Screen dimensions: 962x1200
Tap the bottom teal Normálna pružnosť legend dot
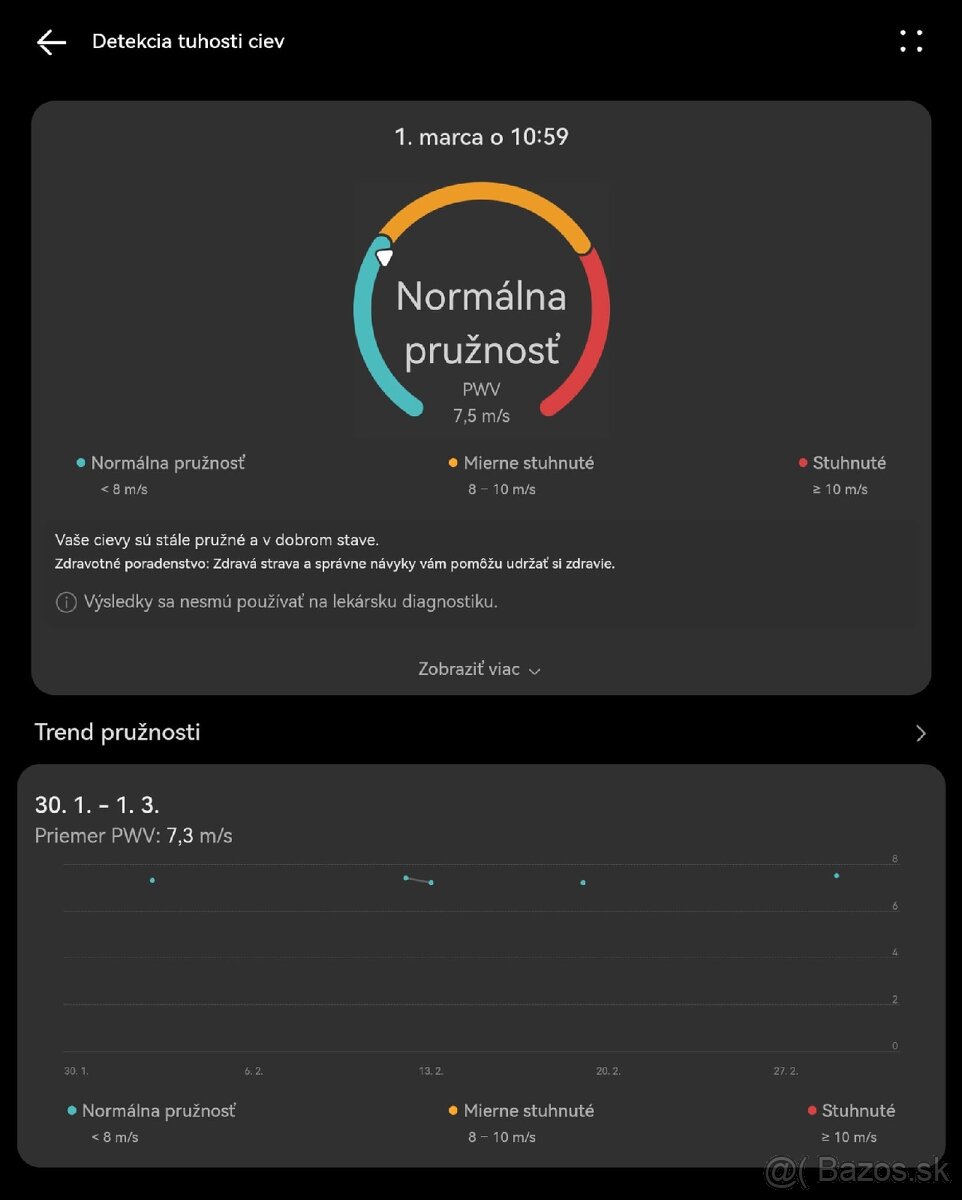[x=72, y=1111]
